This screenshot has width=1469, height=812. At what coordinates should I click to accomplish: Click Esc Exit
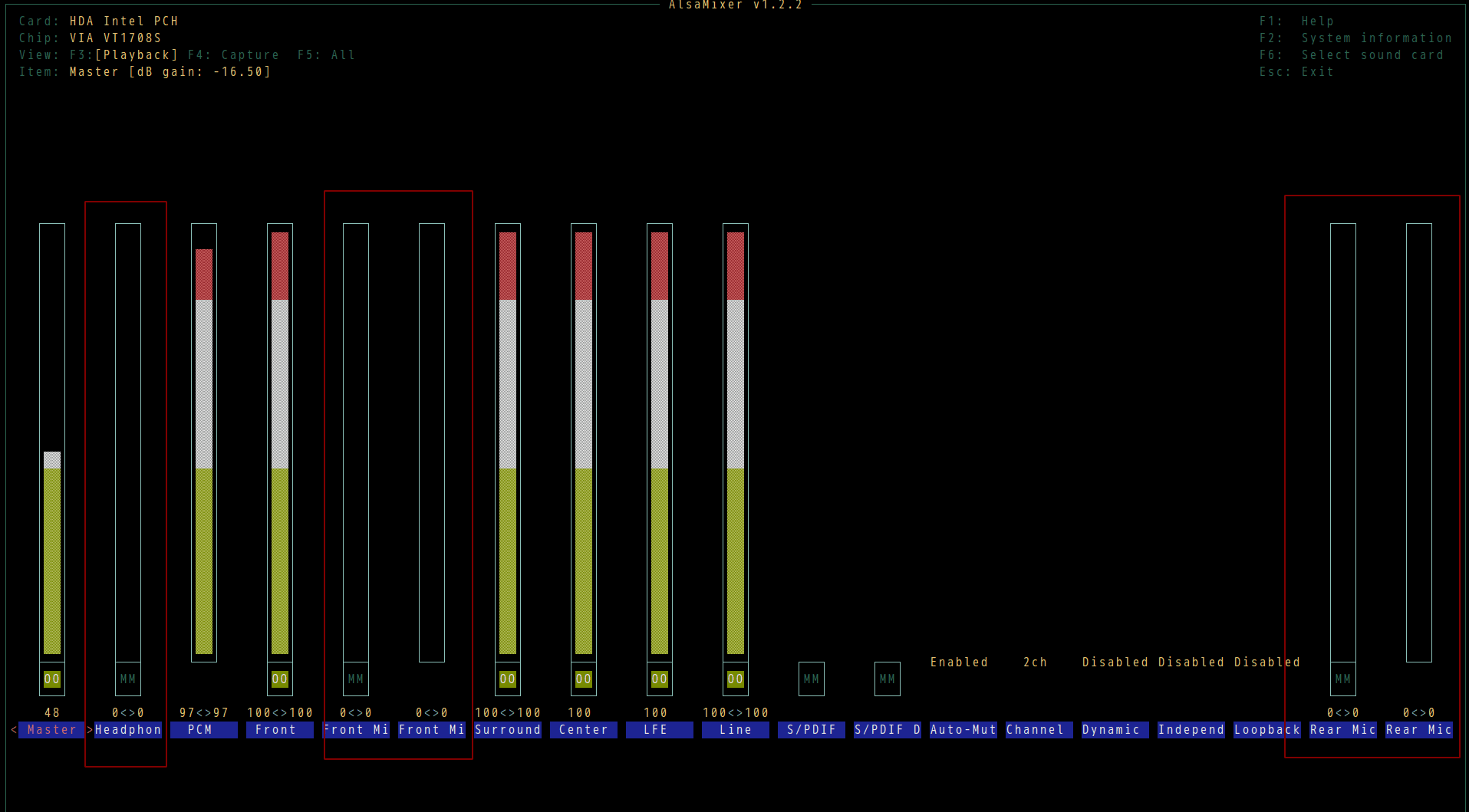tap(1296, 72)
